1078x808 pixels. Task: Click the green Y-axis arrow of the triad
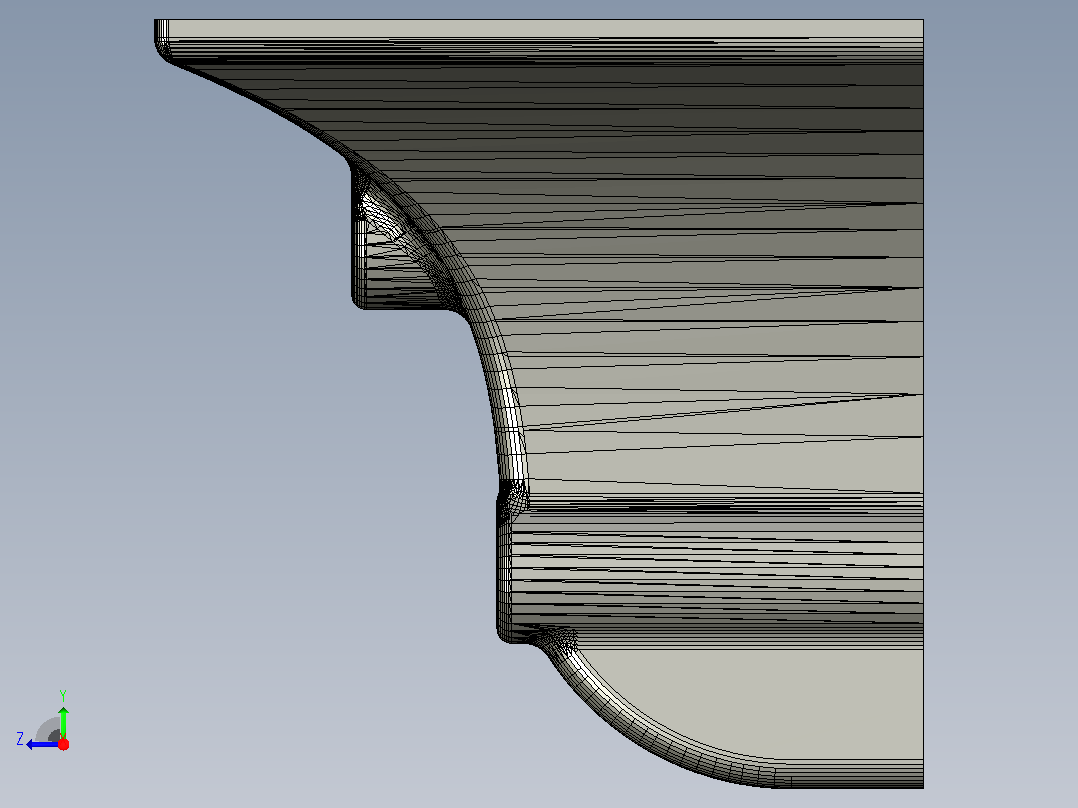tap(63, 721)
